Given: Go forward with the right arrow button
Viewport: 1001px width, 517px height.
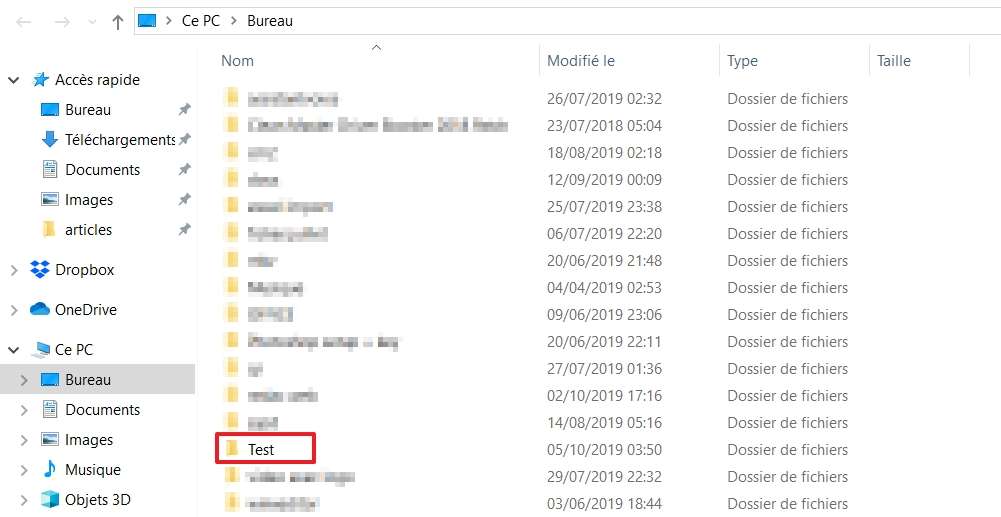Looking at the screenshot, I should click(x=62, y=22).
